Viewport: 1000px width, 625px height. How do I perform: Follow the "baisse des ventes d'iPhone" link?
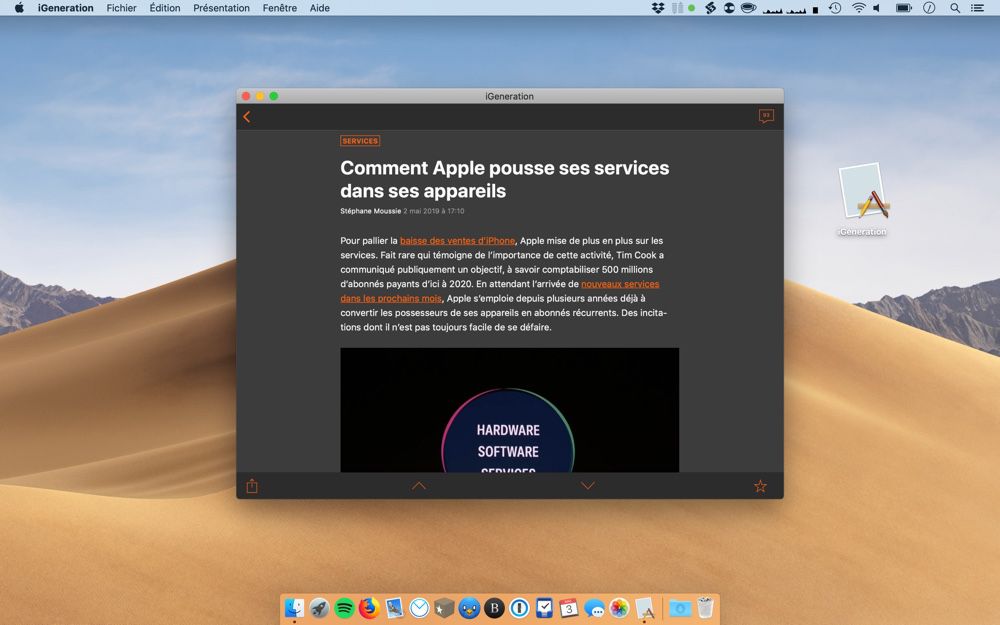pyautogui.click(x=457, y=240)
